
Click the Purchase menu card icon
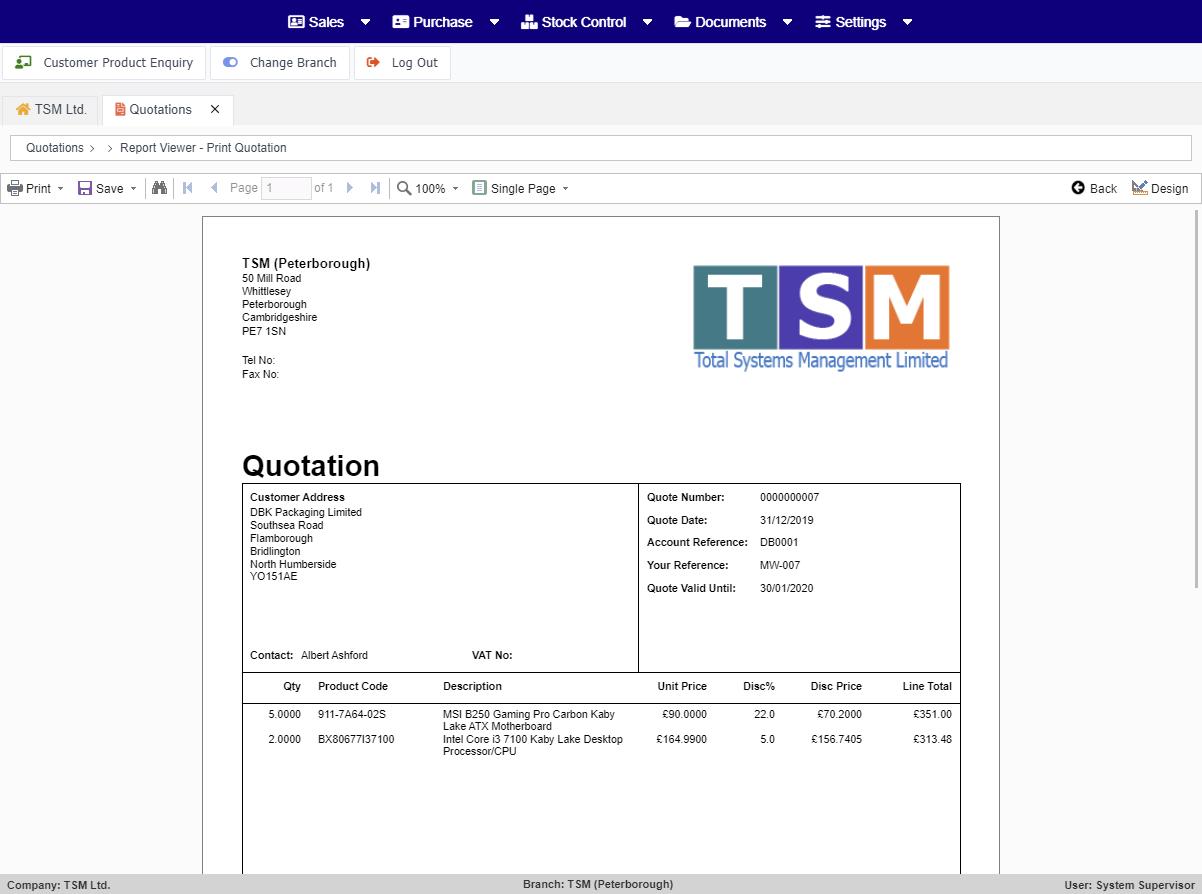400,22
